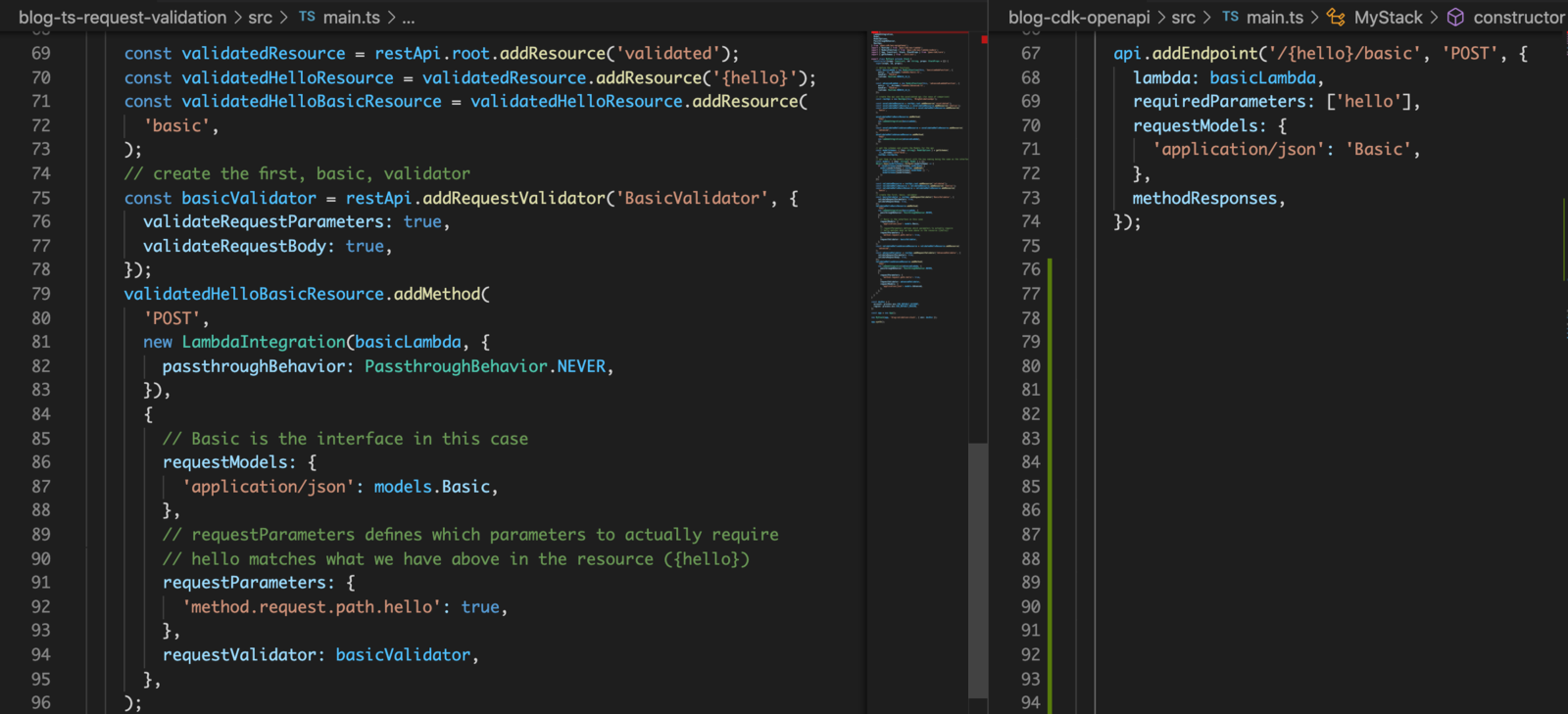Click 'LambdaIntegration' constructor name

[264, 342]
